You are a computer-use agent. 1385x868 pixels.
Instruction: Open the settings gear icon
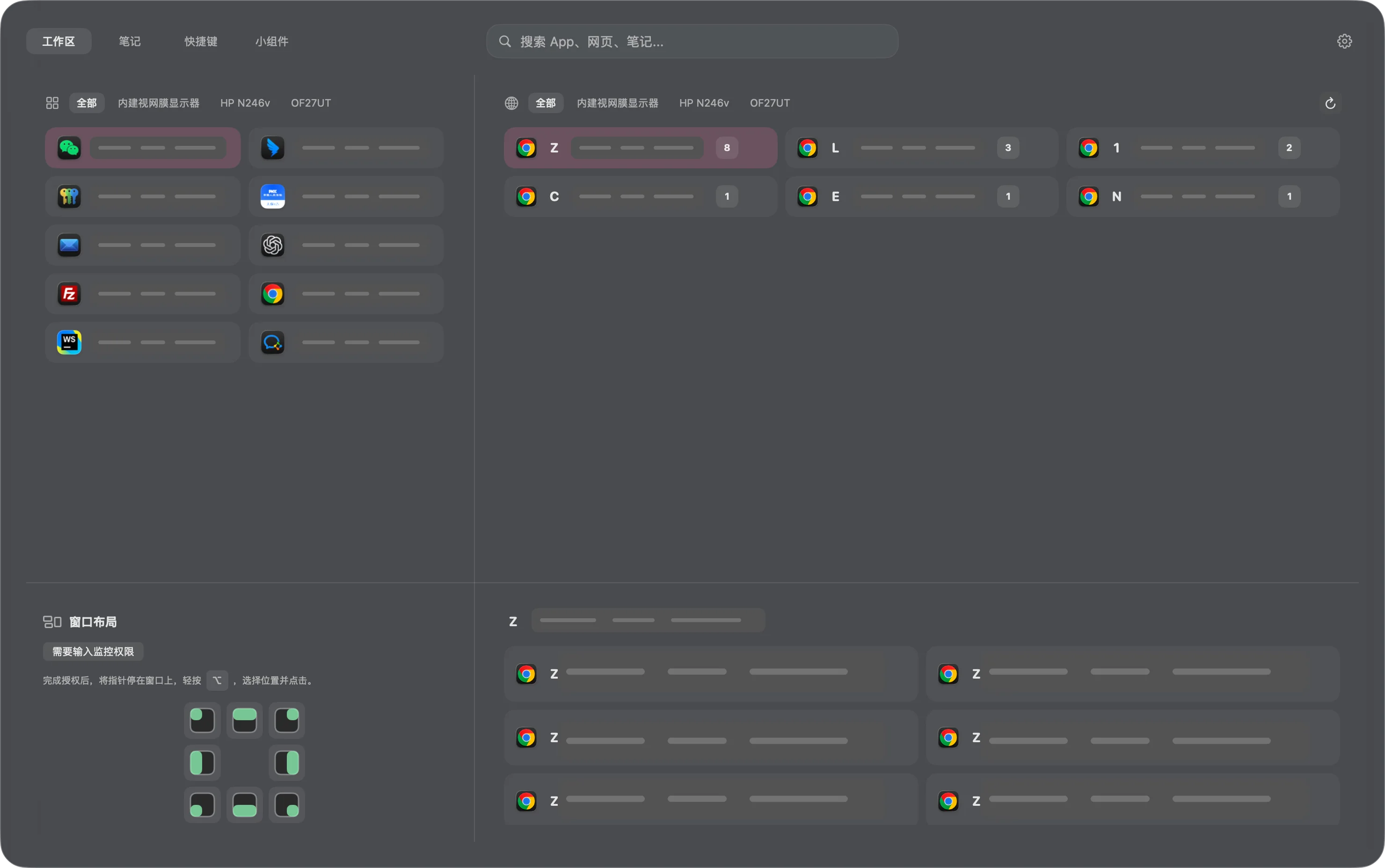pos(1344,41)
